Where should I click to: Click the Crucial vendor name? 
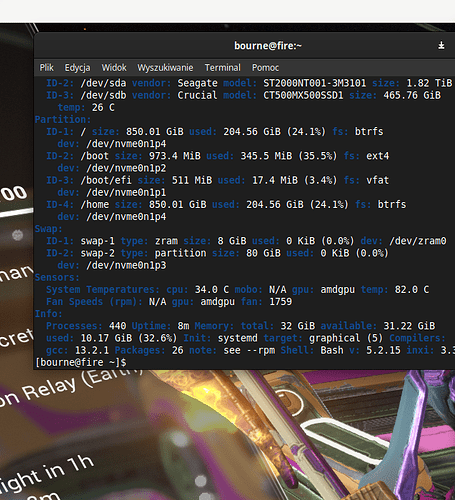pyautogui.click(x=197, y=95)
